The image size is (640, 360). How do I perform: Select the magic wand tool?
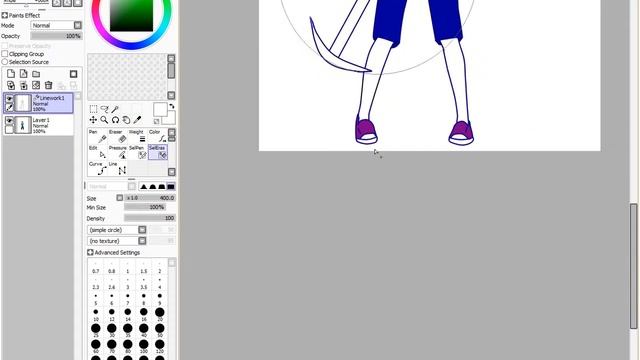(116, 109)
